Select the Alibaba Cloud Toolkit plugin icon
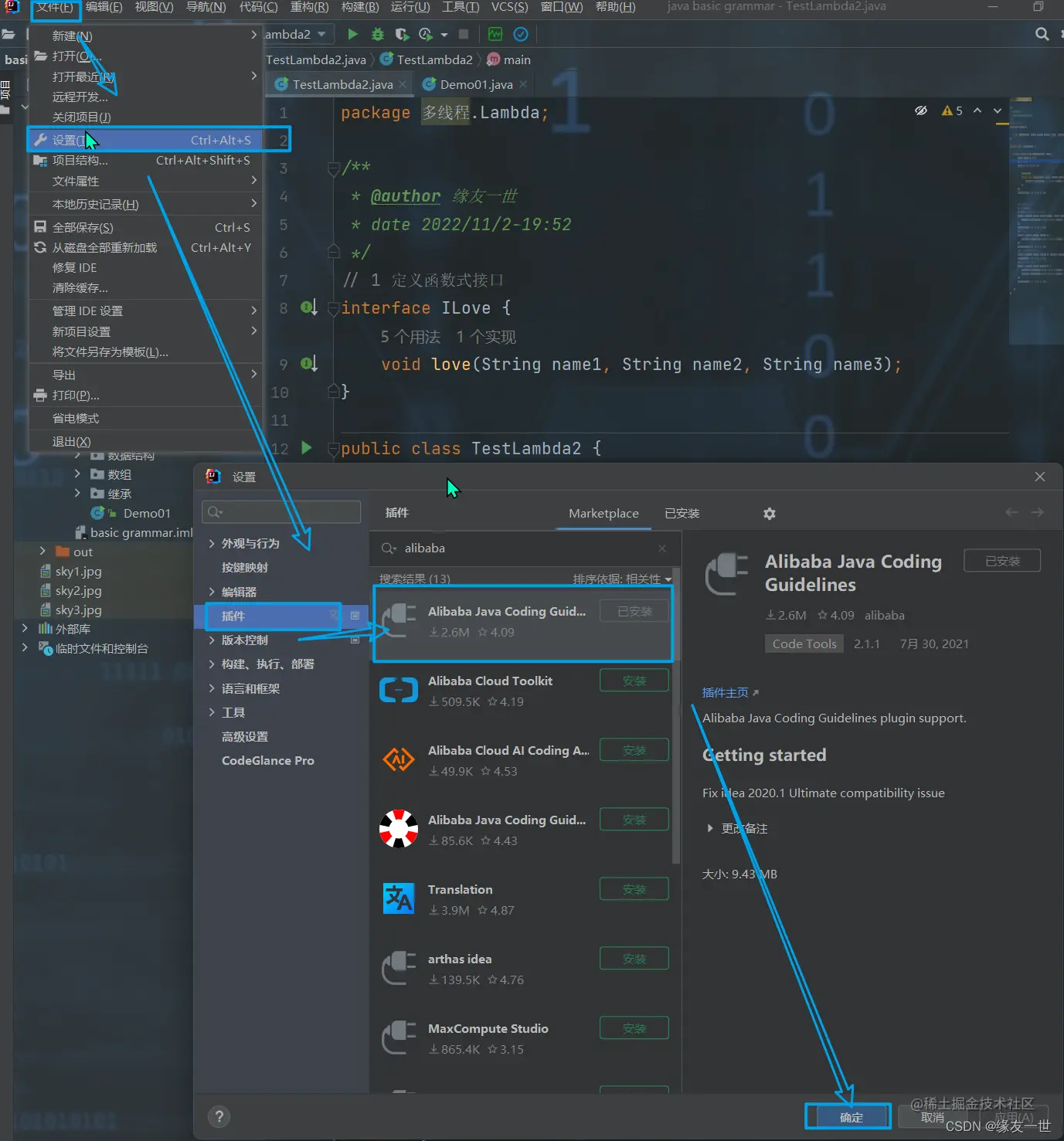This screenshot has width=1064, height=1141. [x=399, y=689]
